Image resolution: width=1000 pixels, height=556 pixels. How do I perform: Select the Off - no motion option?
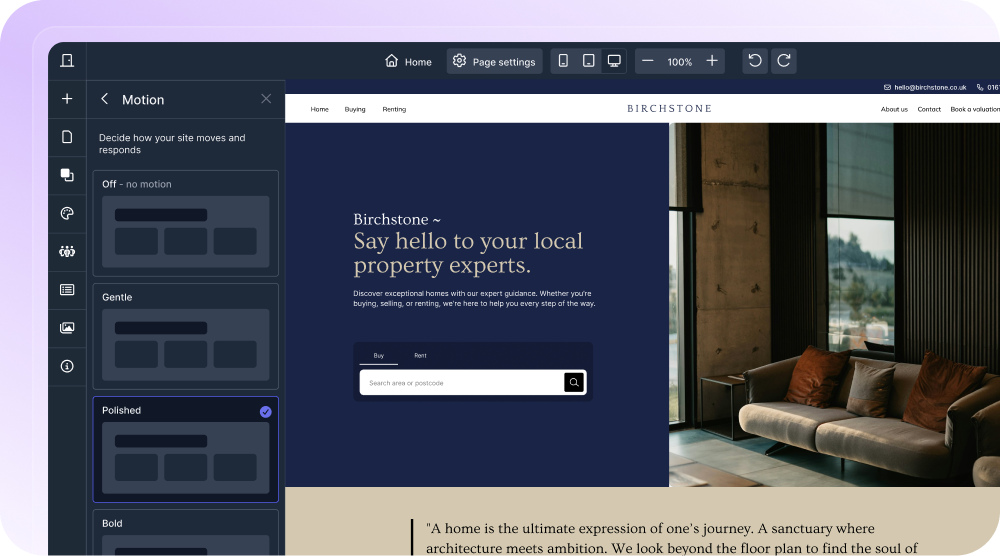[x=186, y=223]
